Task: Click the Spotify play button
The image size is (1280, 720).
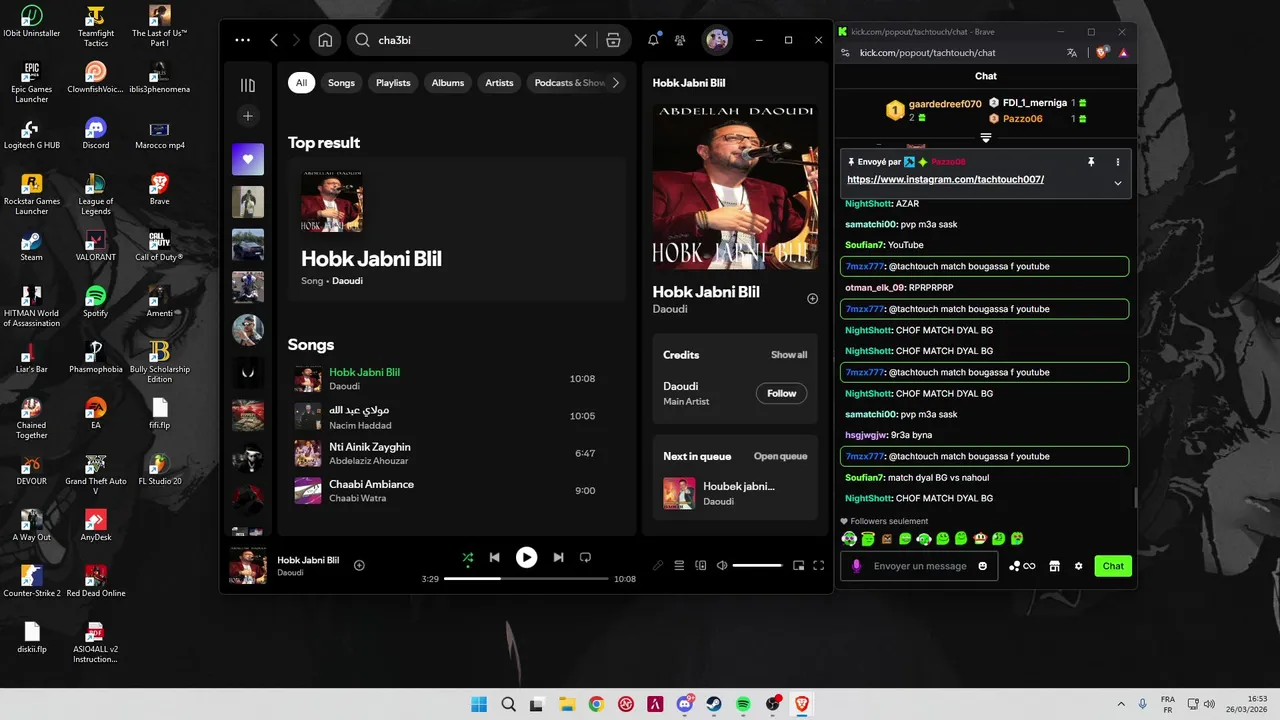Action: [x=526, y=558]
